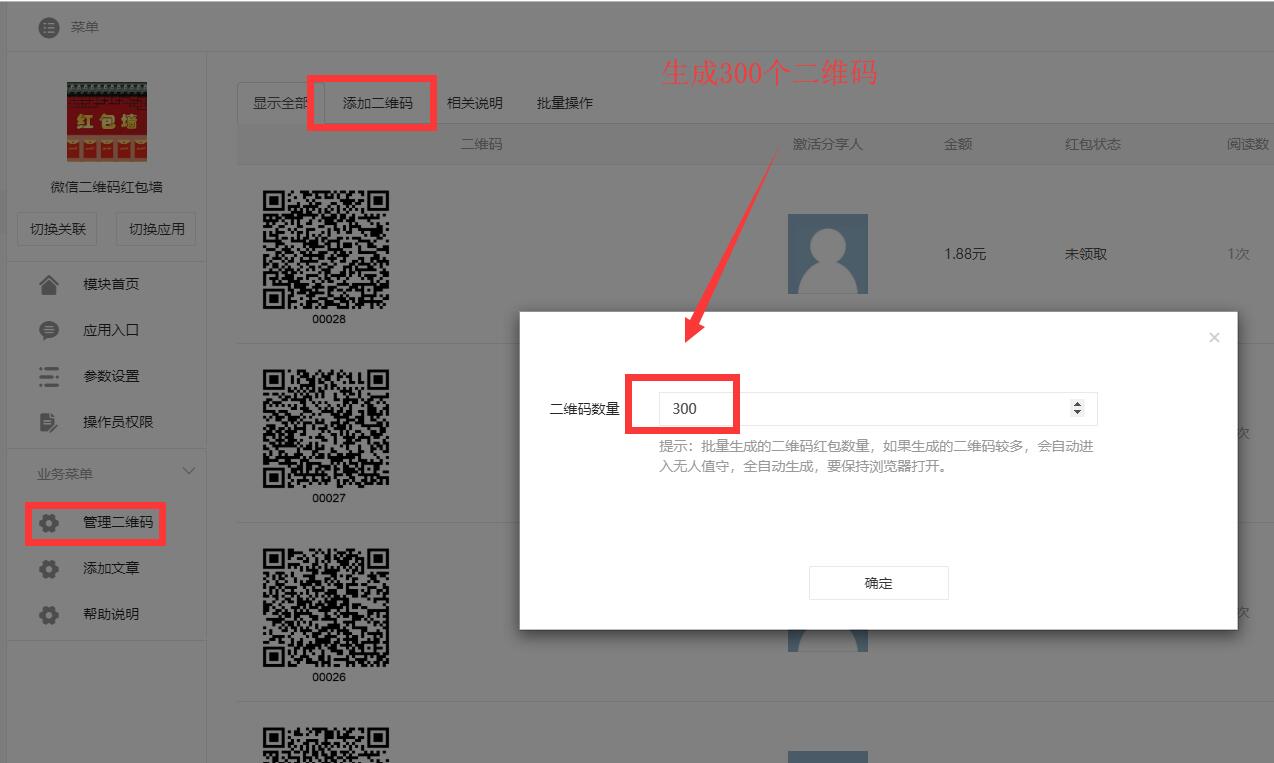The height and width of the screenshot is (763, 1274).
Task: Open the 菜单 hamburger icon
Action: (x=49, y=27)
